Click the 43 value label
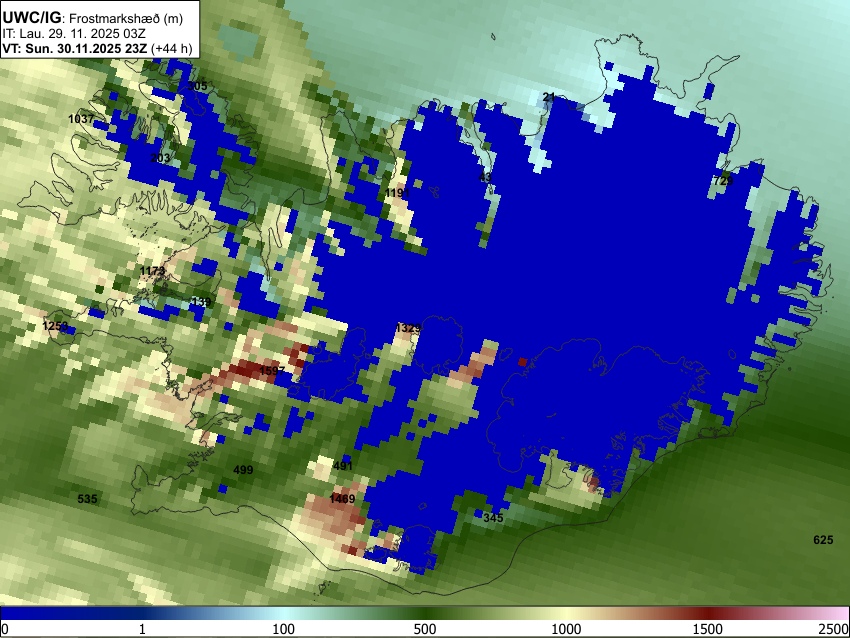The width and height of the screenshot is (850, 638). coord(485,177)
